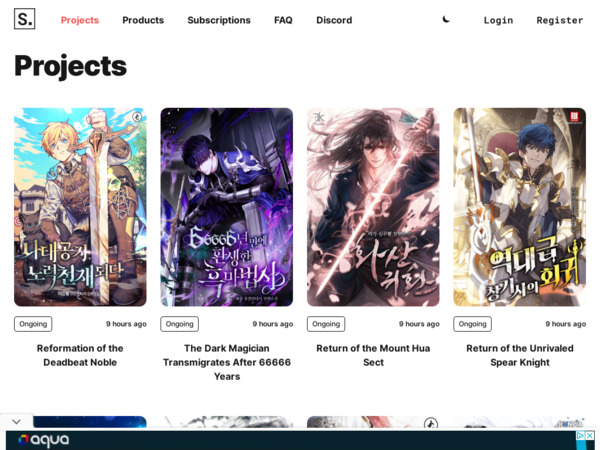Go to the Subscriptions page
Viewport: 600px width, 450px height.
pos(219,20)
